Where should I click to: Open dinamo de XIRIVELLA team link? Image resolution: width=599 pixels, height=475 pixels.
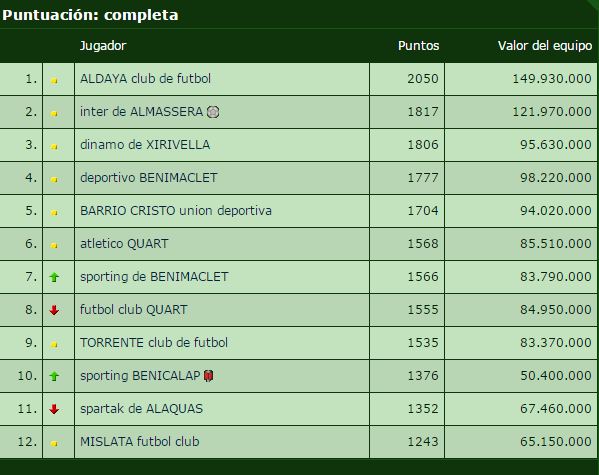point(145,145)
